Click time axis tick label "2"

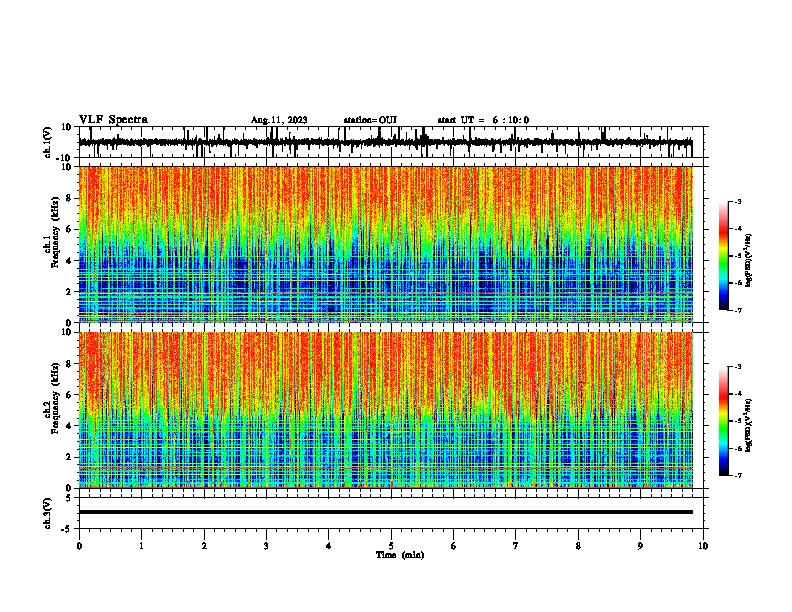pyautogui.click(x=204, y=546)
